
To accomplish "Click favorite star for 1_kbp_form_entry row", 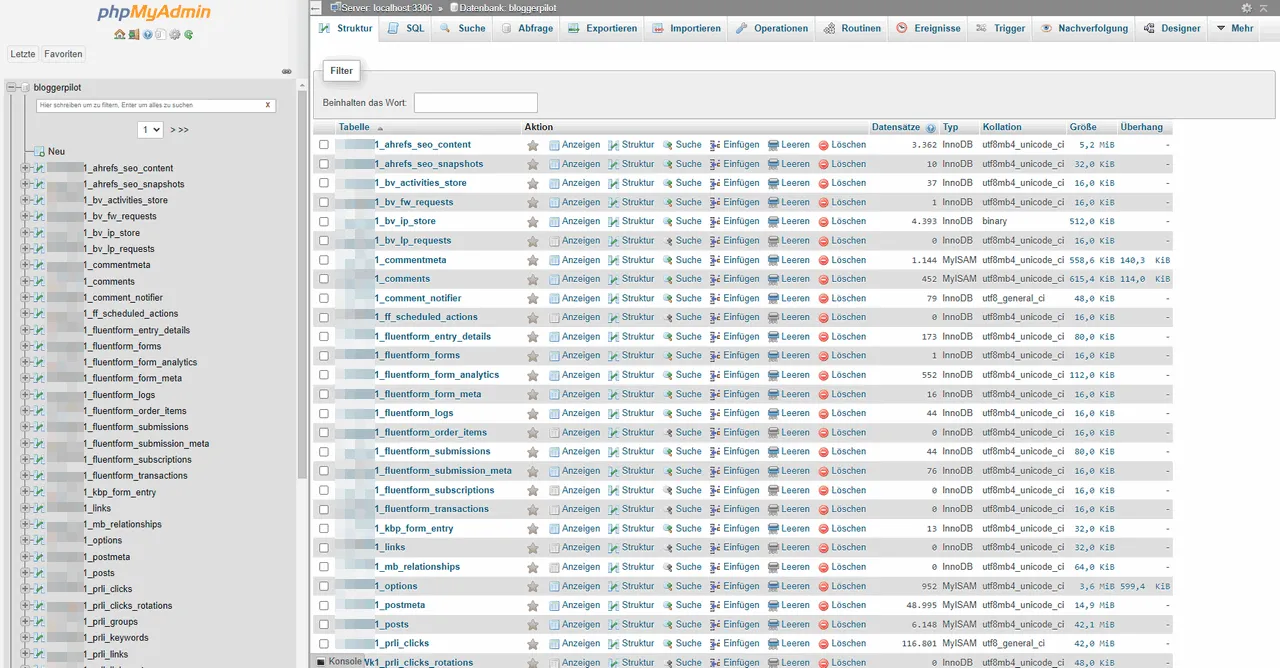I will (533, 529).
